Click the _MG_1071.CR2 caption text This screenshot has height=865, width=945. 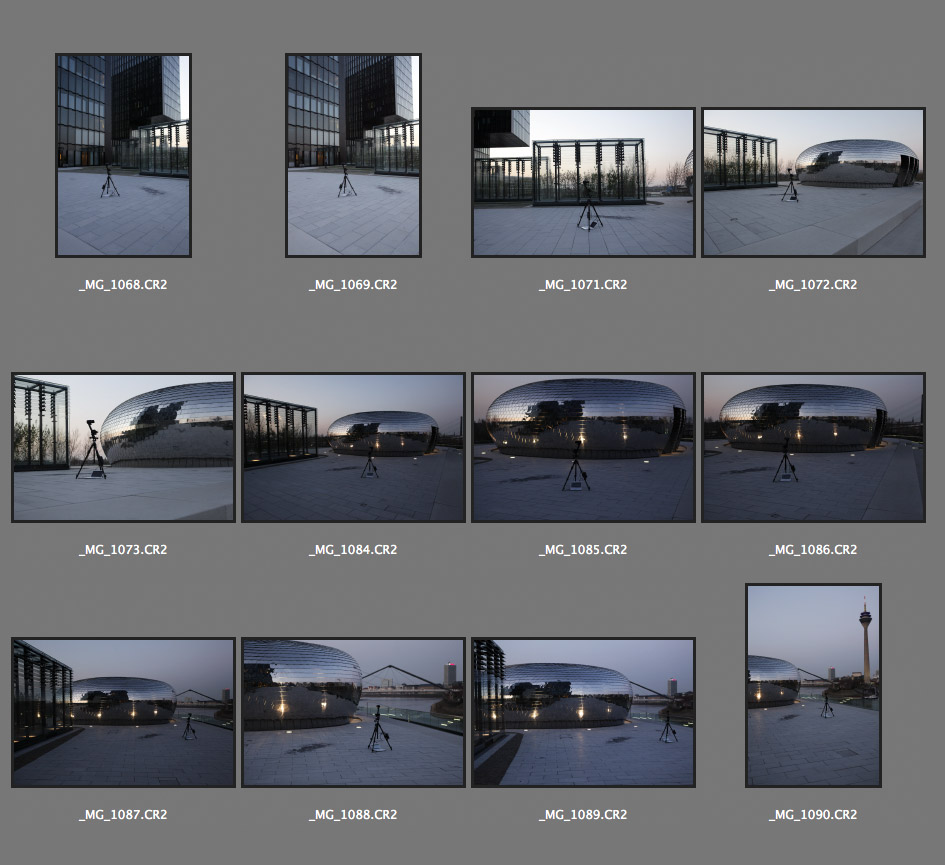(x=583, y=285)
